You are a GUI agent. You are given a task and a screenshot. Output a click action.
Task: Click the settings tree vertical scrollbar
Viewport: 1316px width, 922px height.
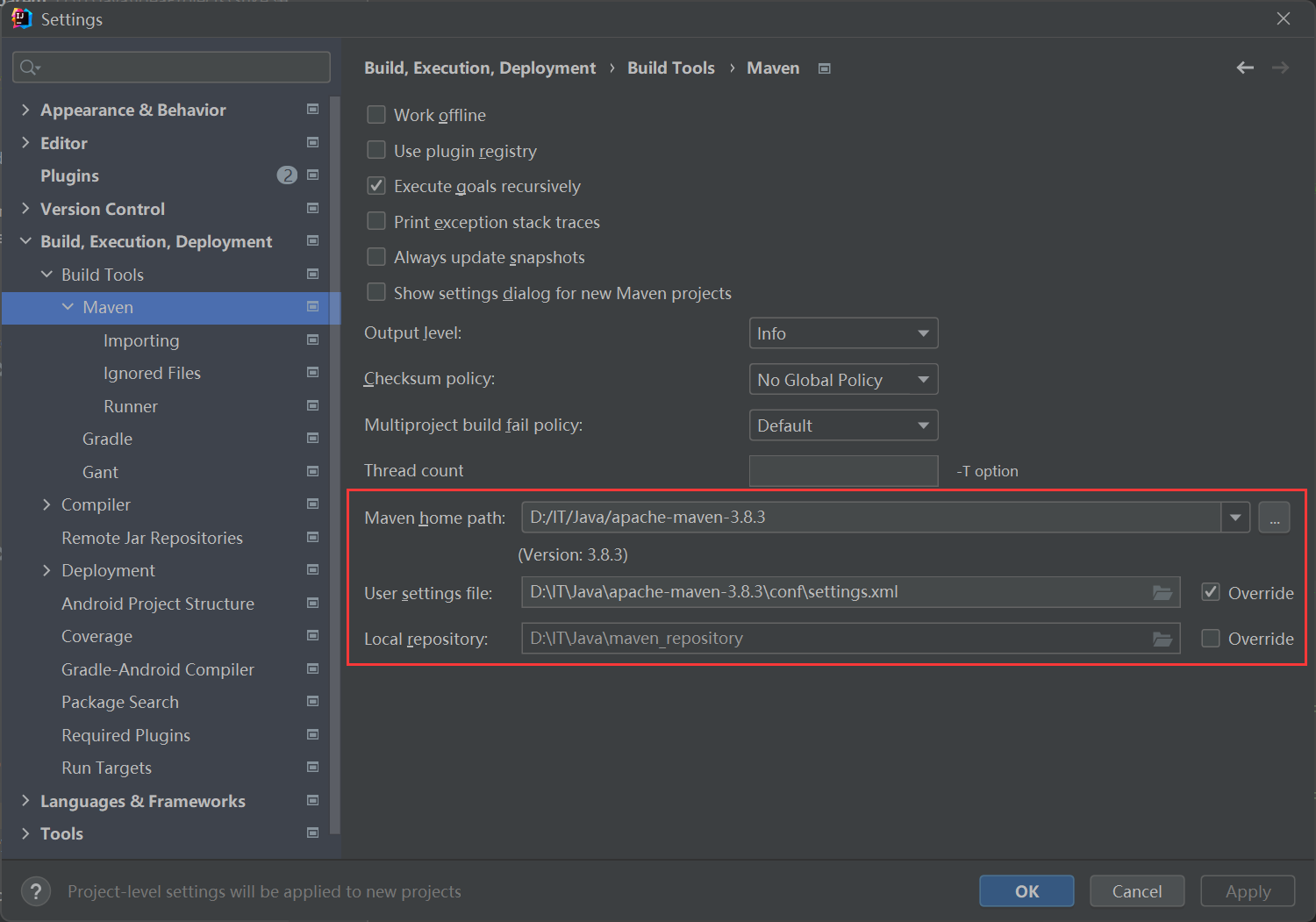(334, 465)
